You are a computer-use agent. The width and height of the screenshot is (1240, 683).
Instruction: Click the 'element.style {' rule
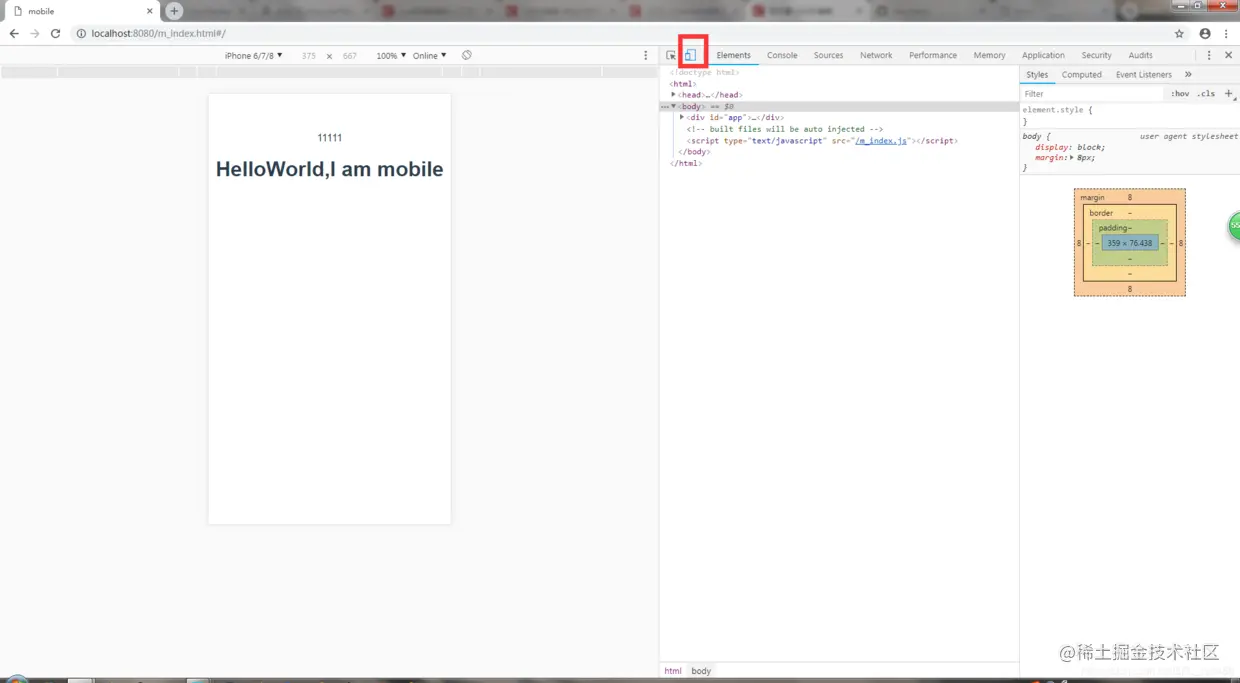pos(1057,110)
